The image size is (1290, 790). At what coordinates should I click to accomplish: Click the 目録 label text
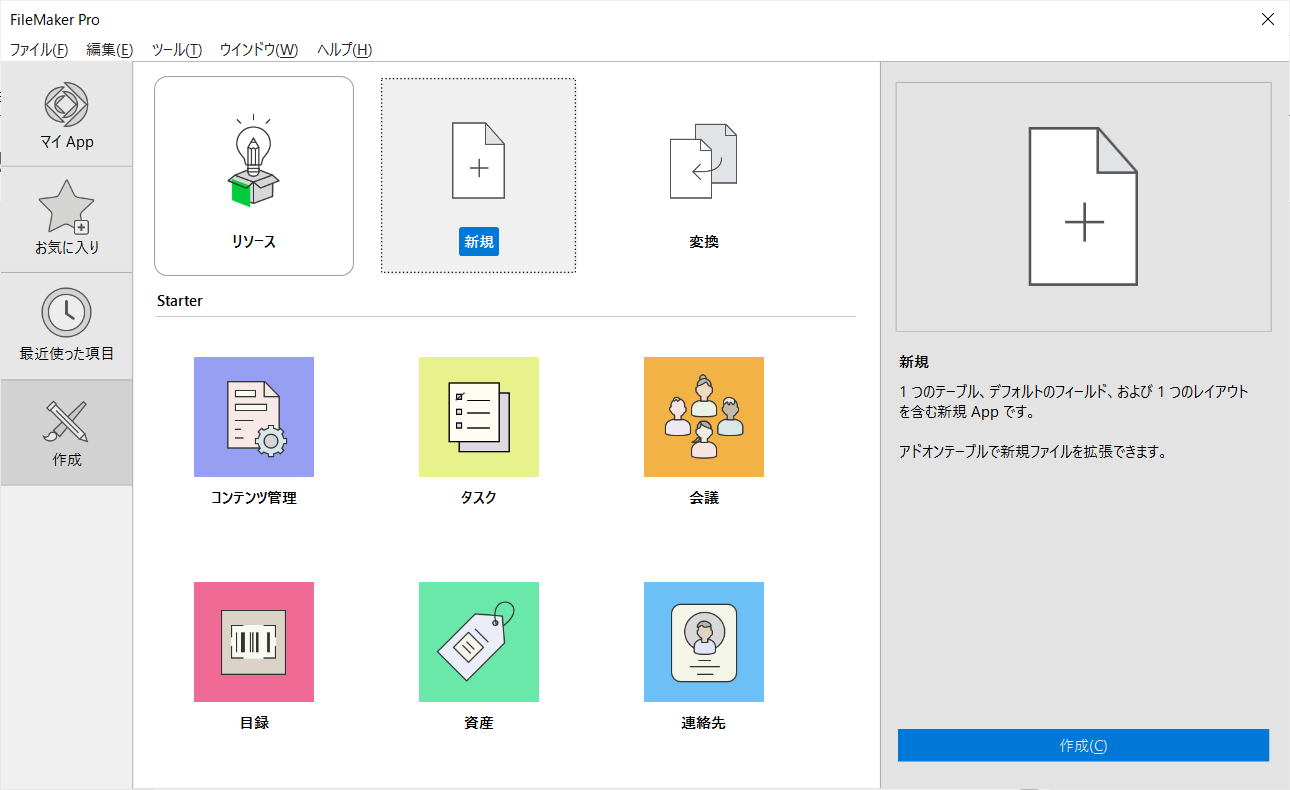click(x=254, y=722)
